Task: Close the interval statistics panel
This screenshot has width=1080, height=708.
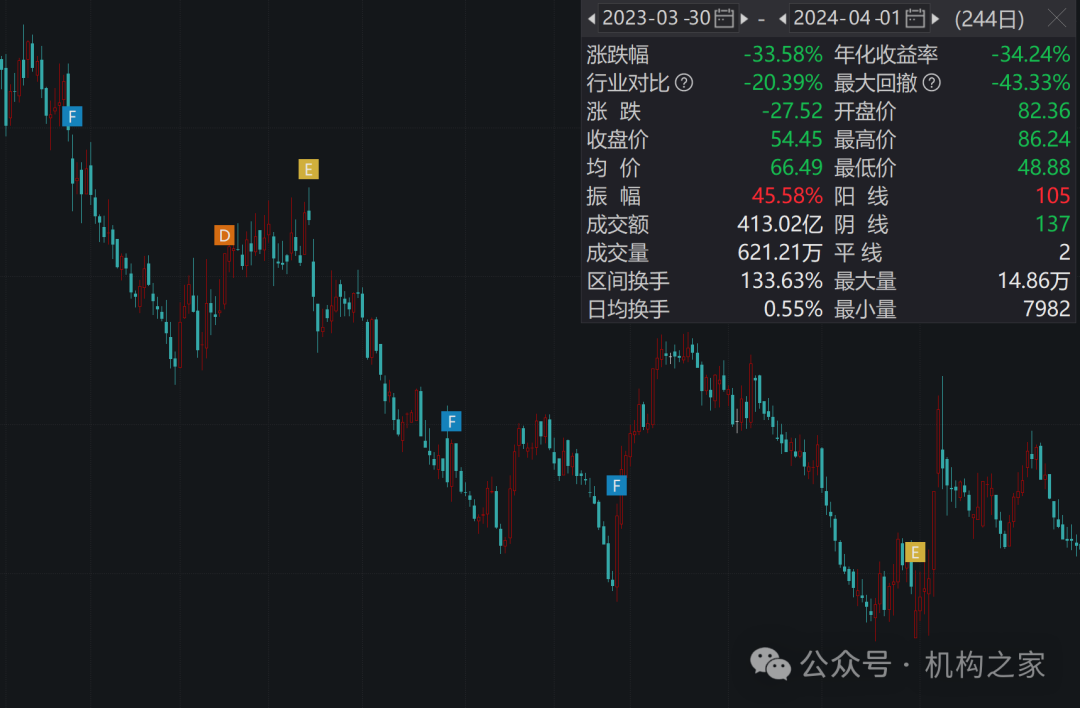Action: [1057, 18]
